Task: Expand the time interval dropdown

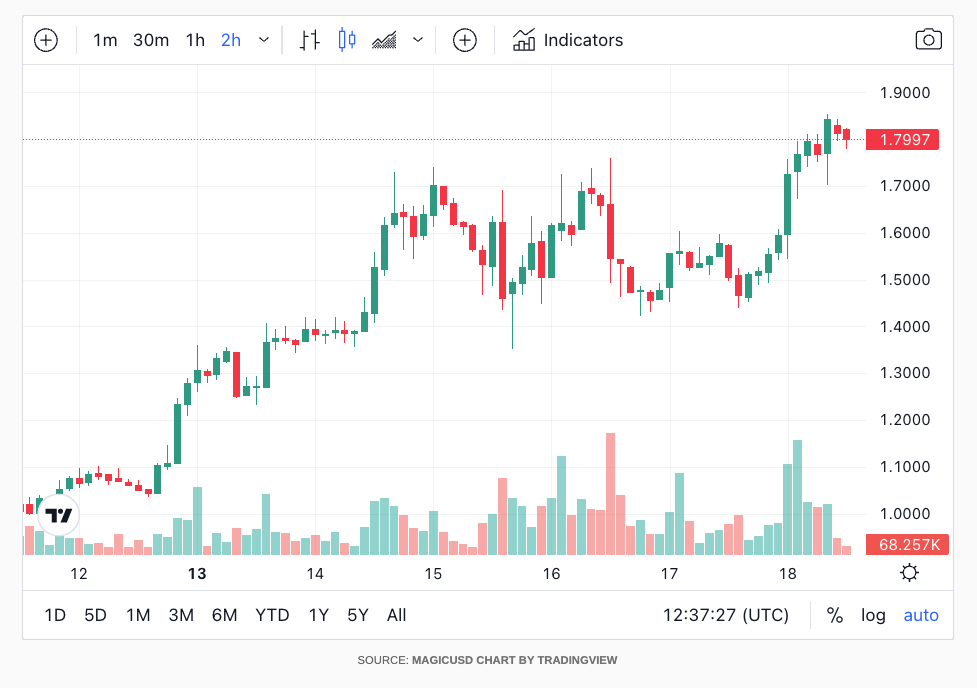Action: tap(264, 40)
